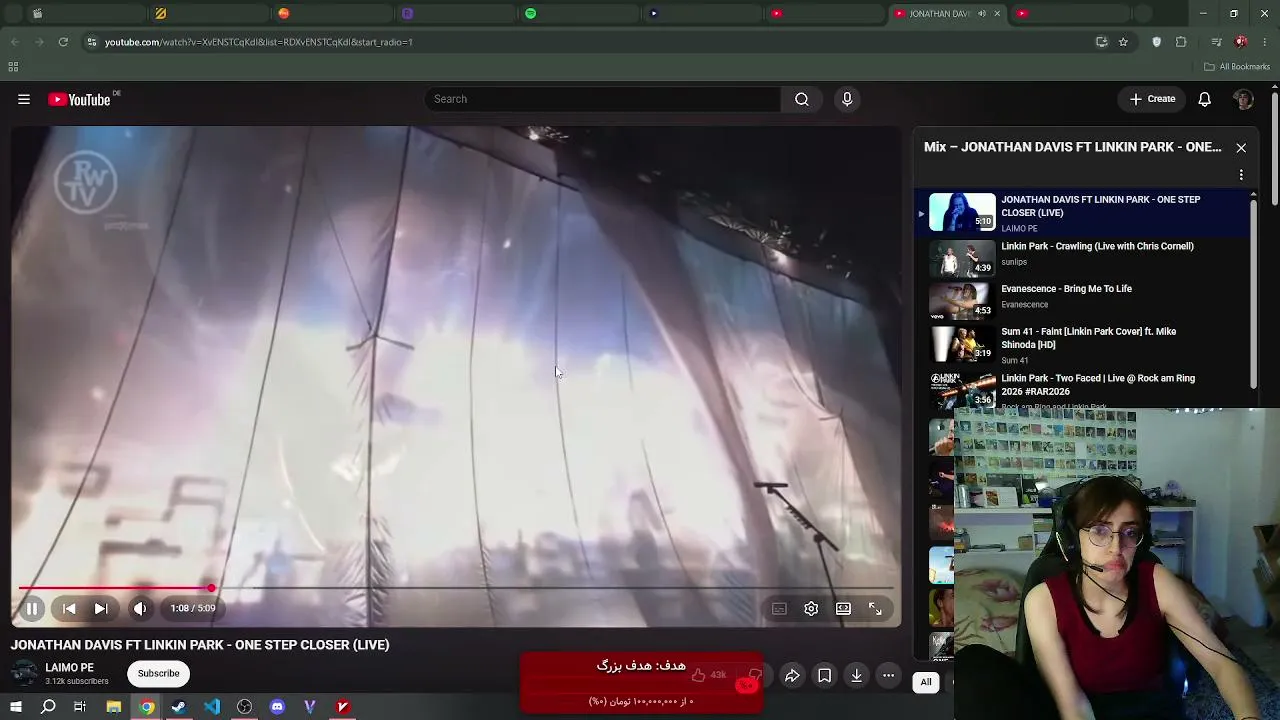Image resolution: width=1280 pixels, height=720 pixels.
Task: Close the JONATHAN DAVIS browser tab
Action: [x=997, y=14]
